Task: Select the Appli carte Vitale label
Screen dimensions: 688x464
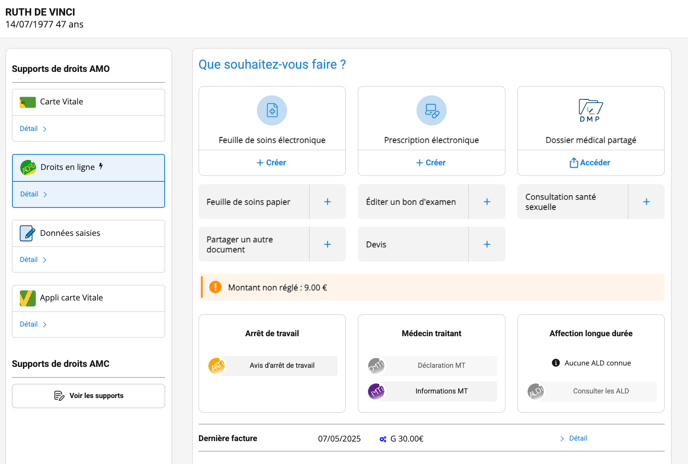Action: (71, 298)
